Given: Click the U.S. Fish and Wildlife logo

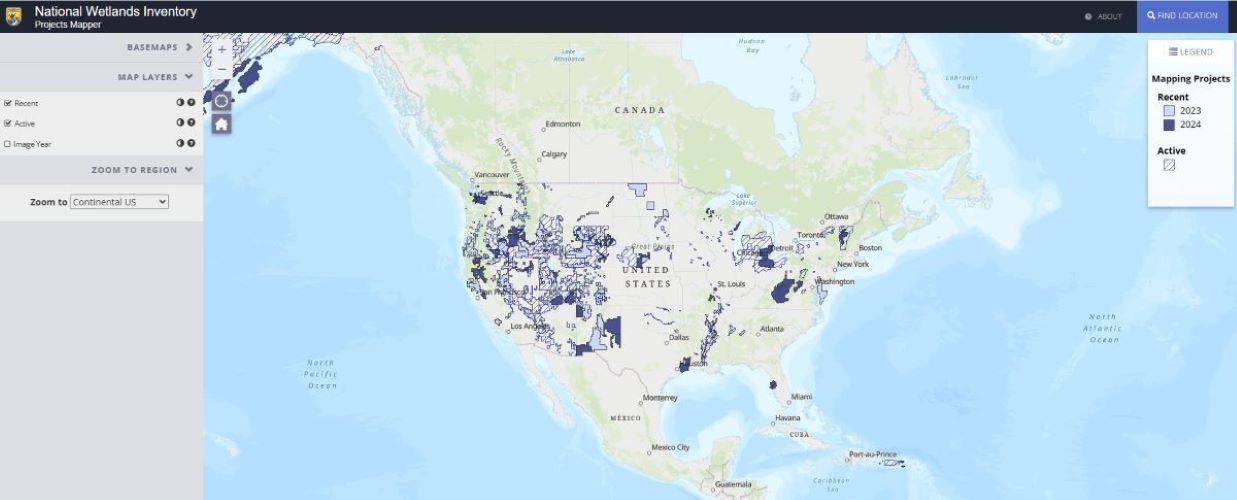Looking at the screenshot, I should point(14,16).
